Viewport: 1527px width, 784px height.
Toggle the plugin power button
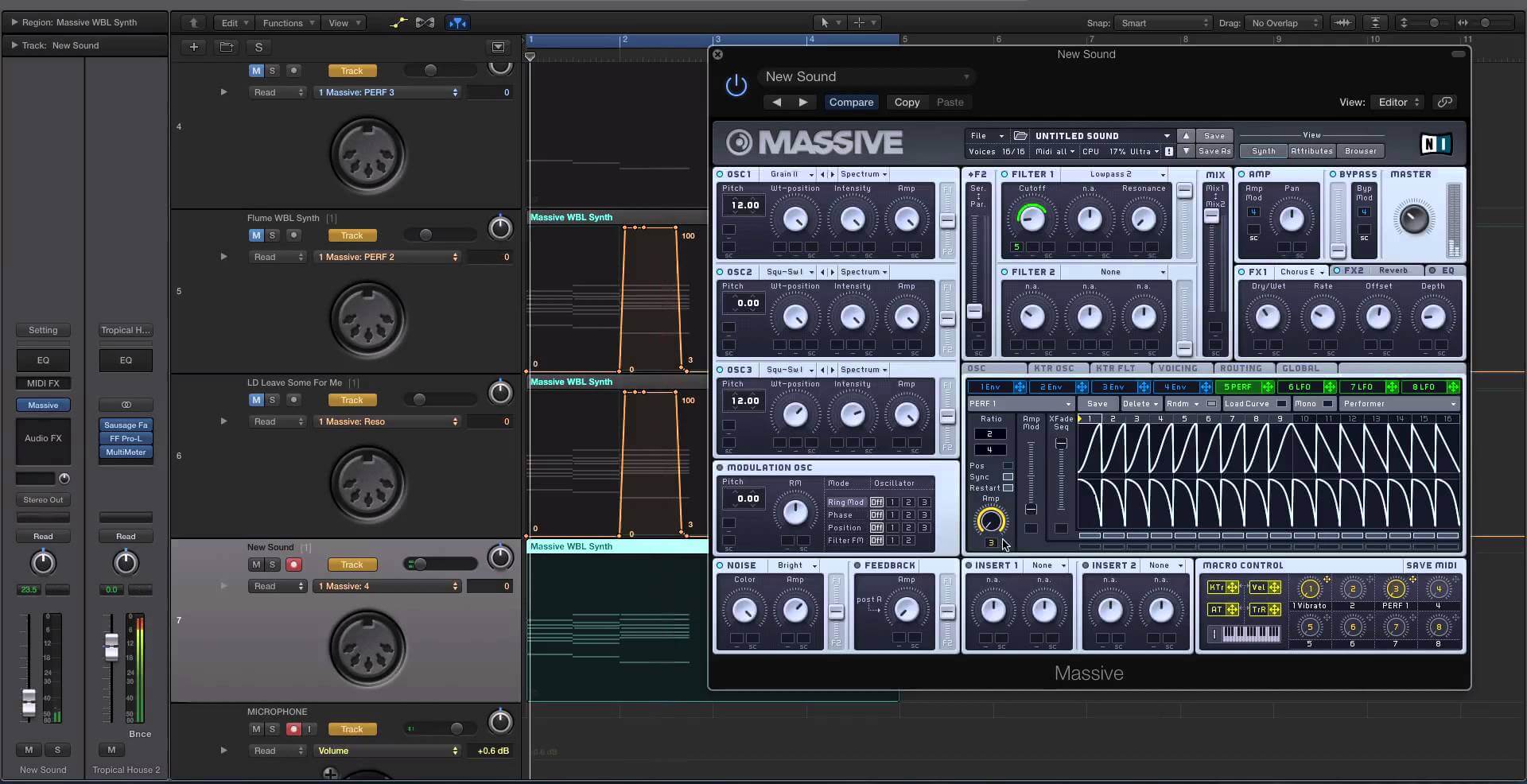click(736, 85)
